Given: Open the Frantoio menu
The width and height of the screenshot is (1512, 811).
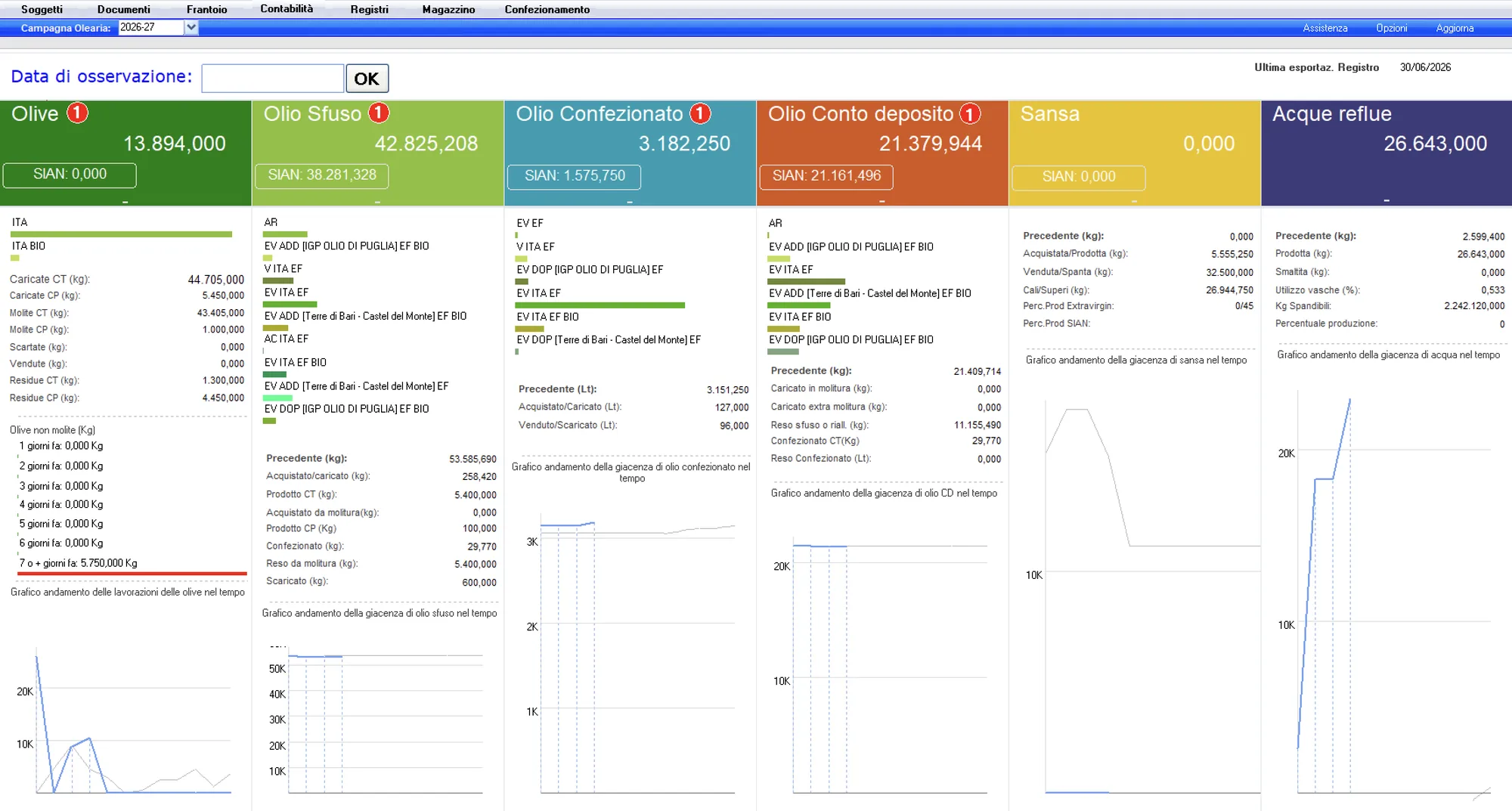Looking at the screenshot, I should click(x=207, y=9).
